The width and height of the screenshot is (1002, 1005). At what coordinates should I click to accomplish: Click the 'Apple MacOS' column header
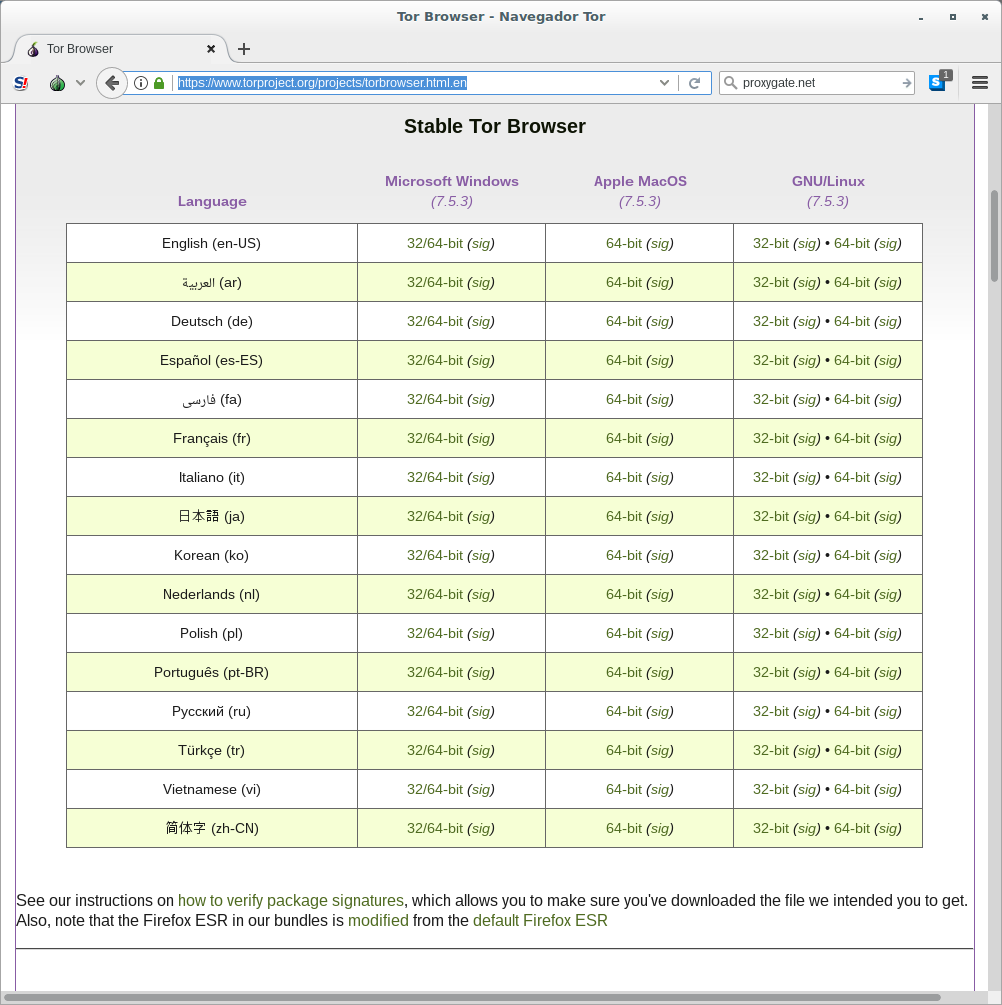(640, 181)
